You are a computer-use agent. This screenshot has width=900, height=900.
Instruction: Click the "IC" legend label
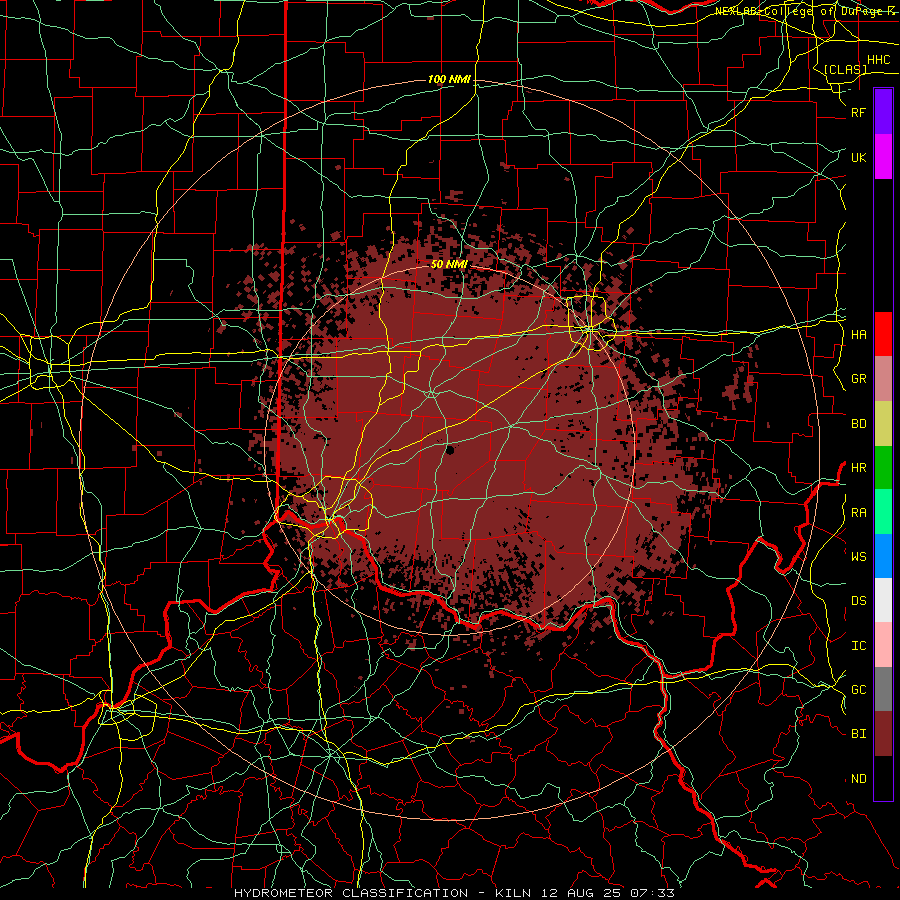[858, 646]
